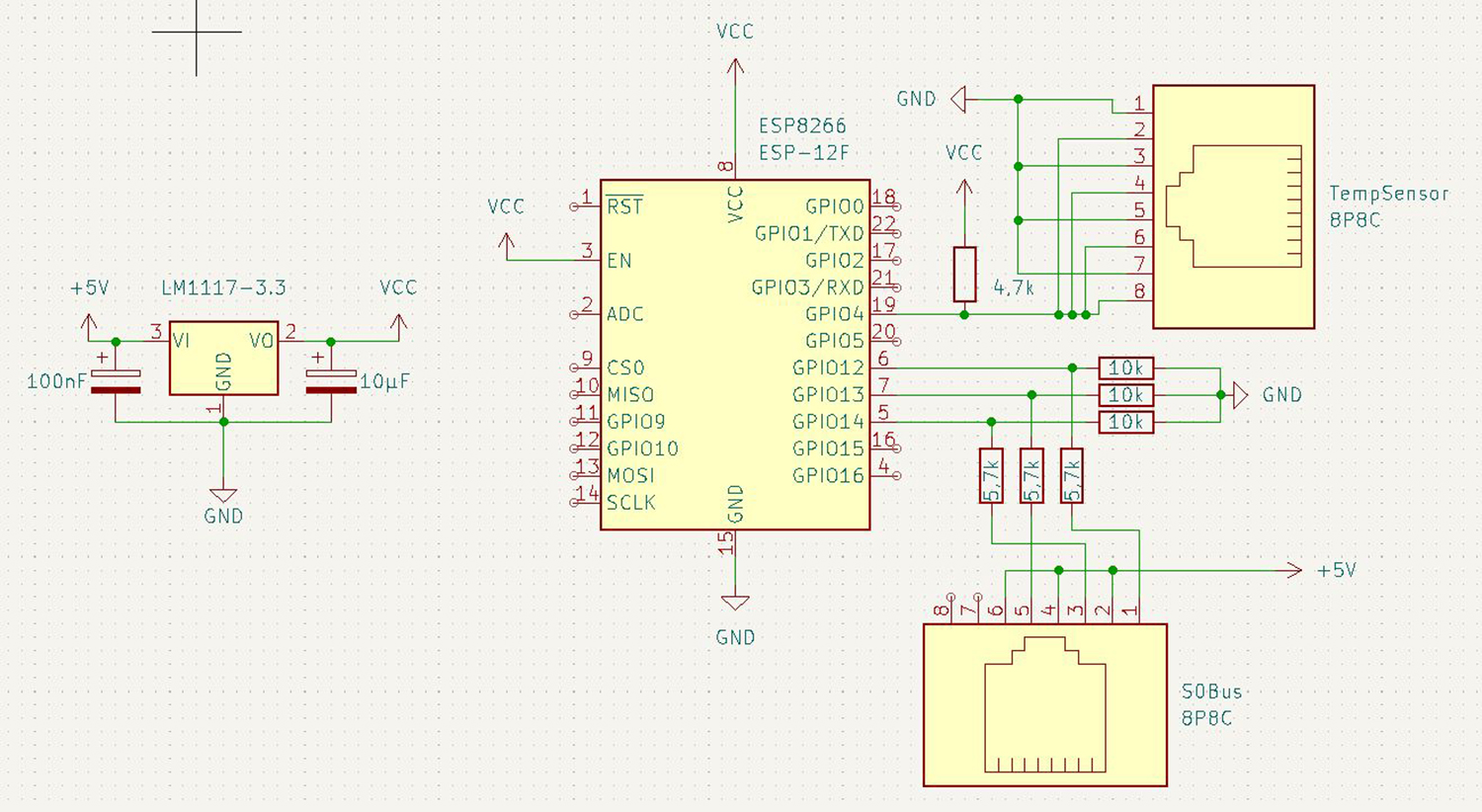Select the GND symbol after the 10k resistors
This screenshot has width=1482, height=812.
pyautogui.click(x=1240, y=395)
